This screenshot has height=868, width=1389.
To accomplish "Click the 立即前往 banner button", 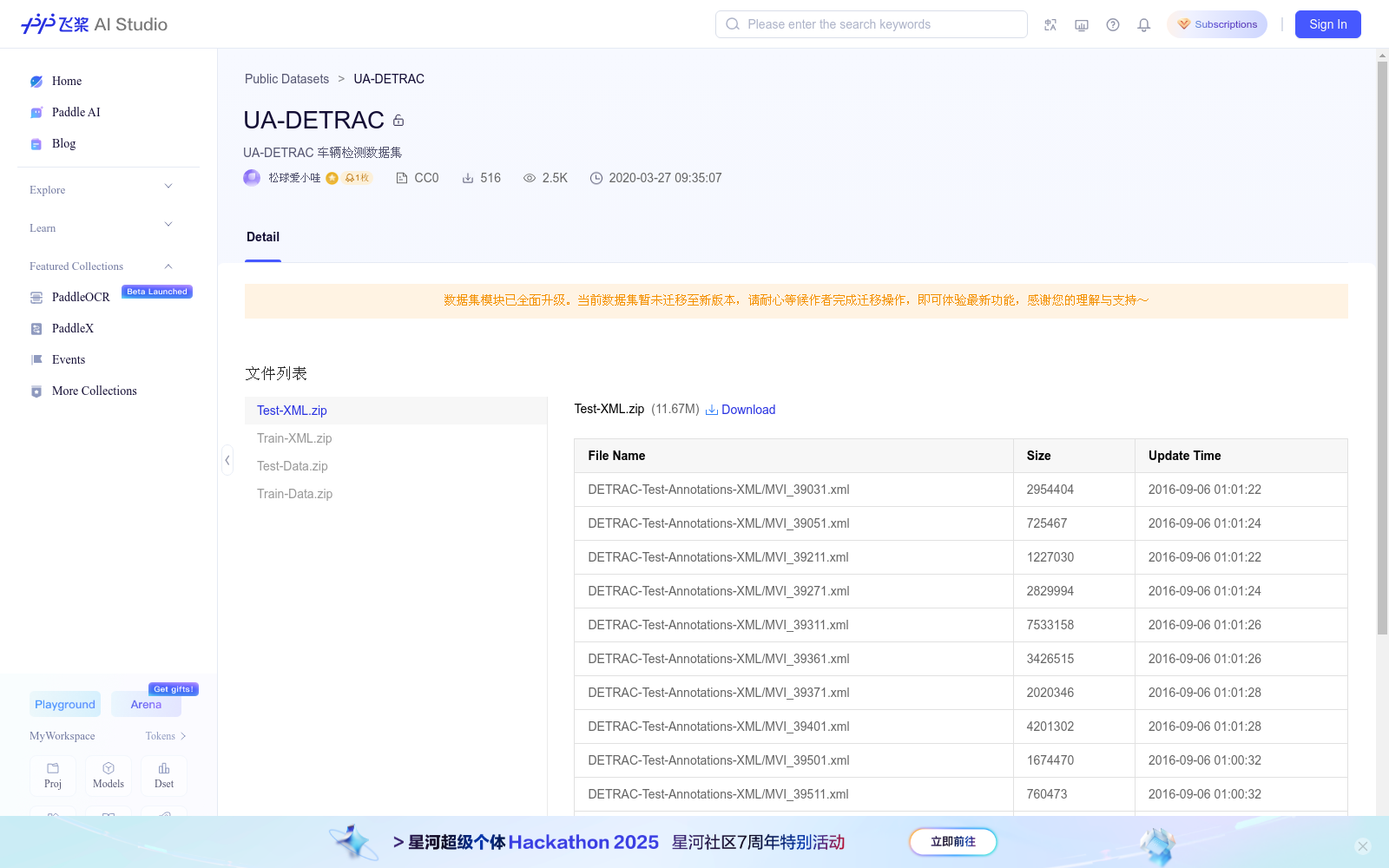I will [x=953, y=842].
